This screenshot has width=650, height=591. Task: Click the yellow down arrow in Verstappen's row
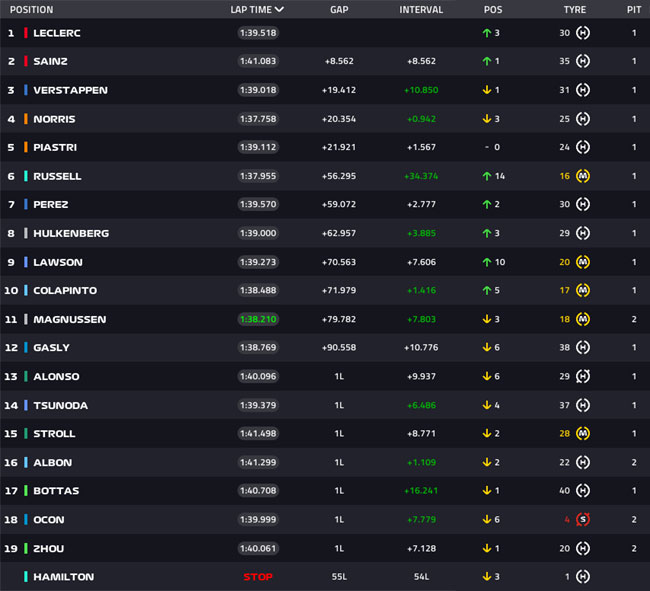(487, 90)
